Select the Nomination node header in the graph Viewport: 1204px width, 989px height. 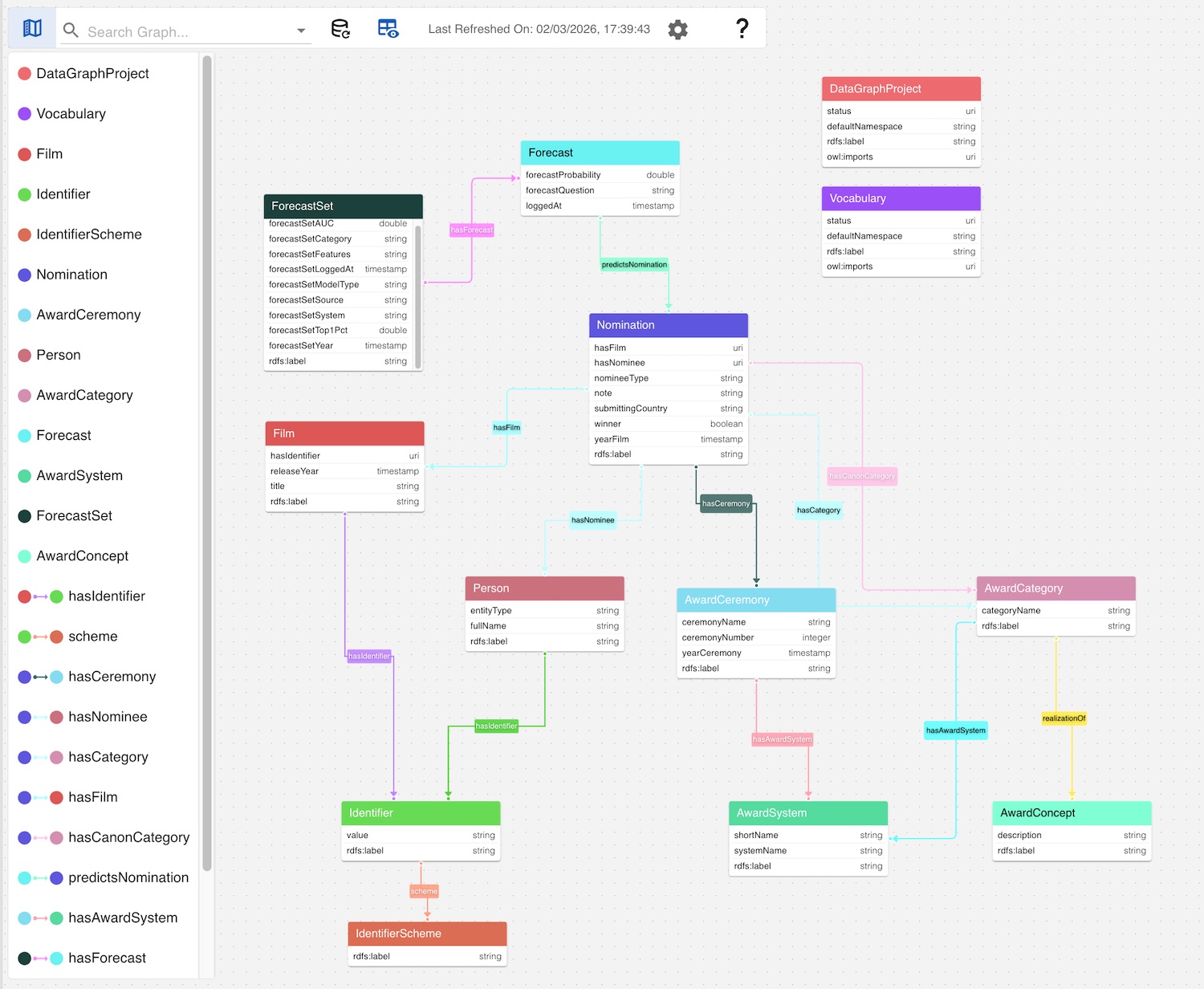[668, 324]
